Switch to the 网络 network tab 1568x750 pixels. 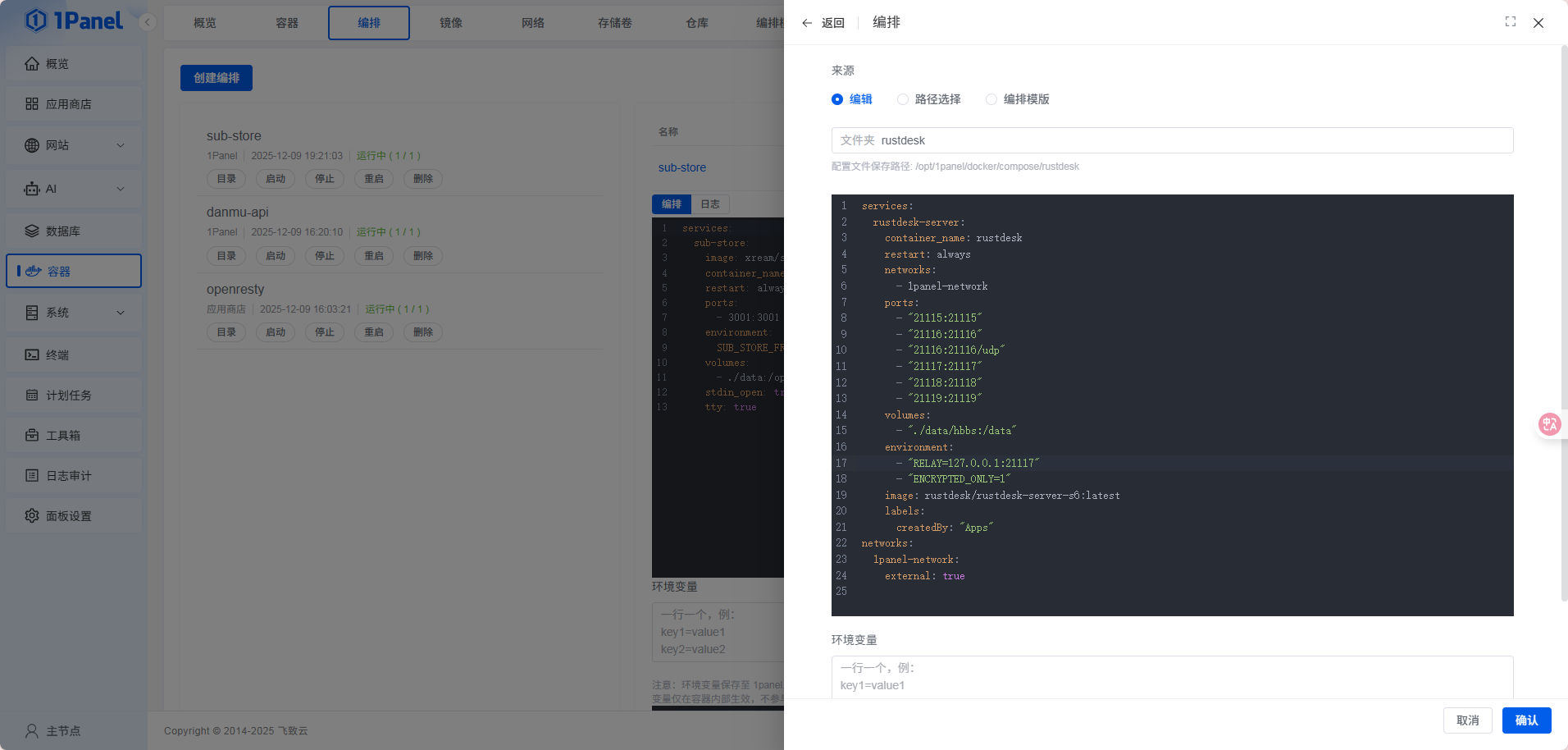(533, 23)
